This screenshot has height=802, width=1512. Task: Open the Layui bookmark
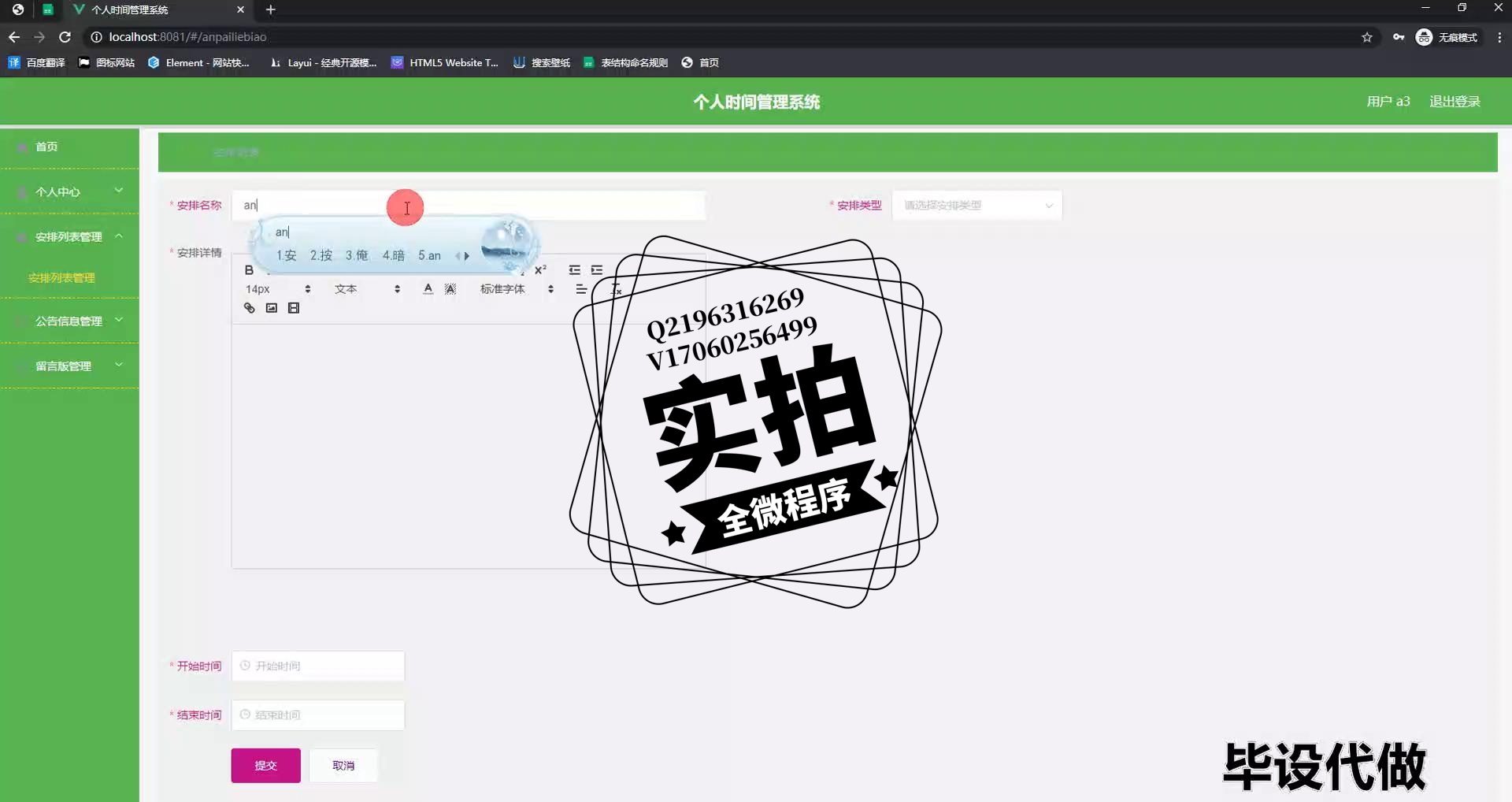(323, 62)
